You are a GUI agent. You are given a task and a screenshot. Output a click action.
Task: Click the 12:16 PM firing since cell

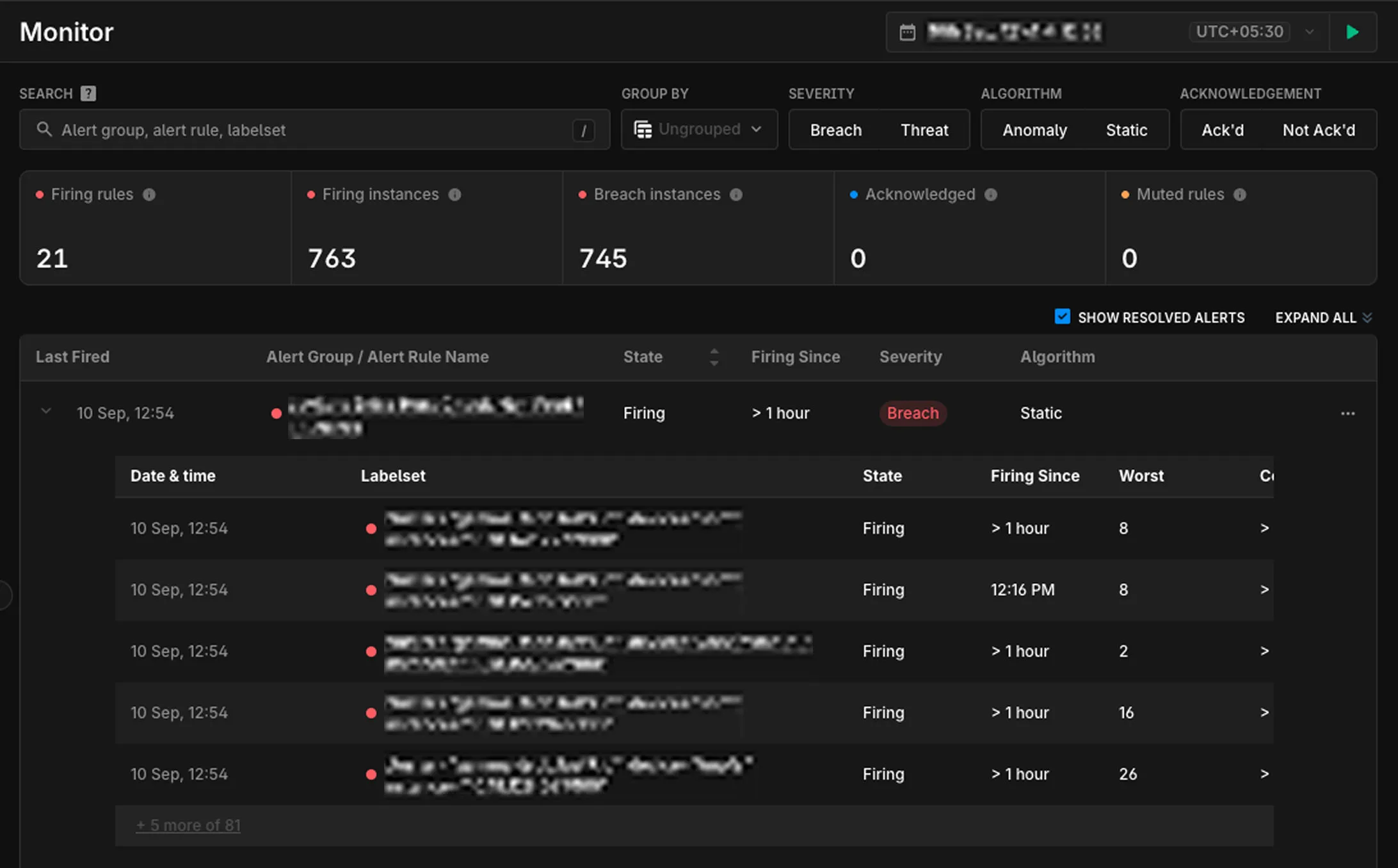[x=1022, y=590]
